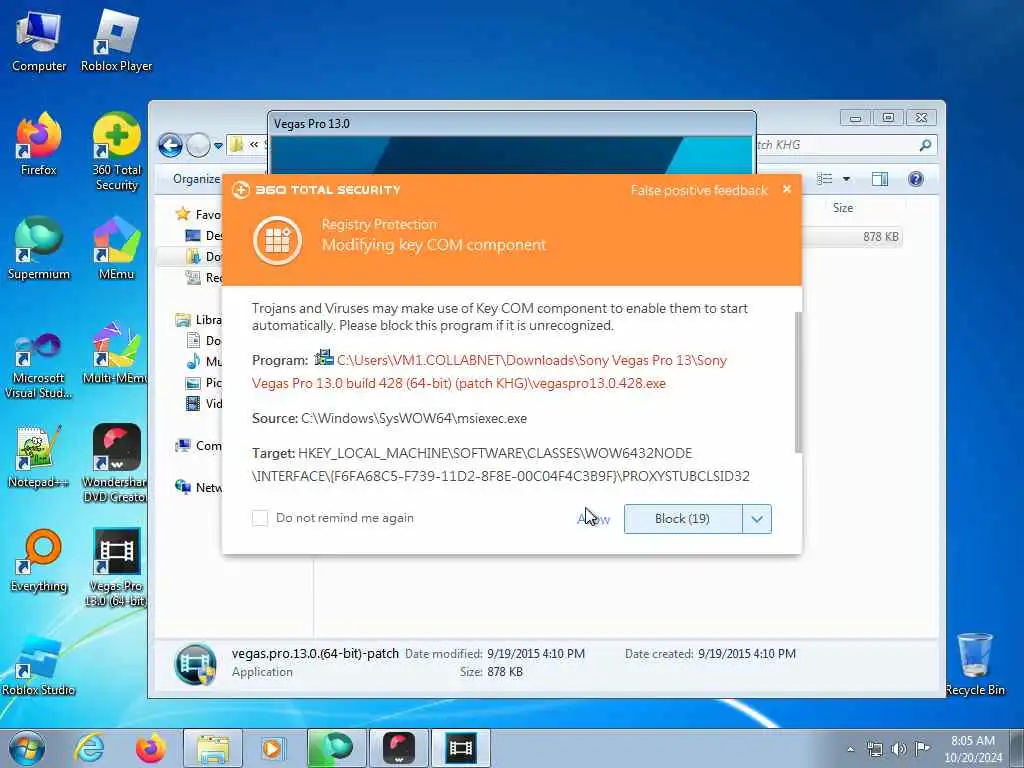Allow the registry modification

pyautogui.click(x=593, y=519)
